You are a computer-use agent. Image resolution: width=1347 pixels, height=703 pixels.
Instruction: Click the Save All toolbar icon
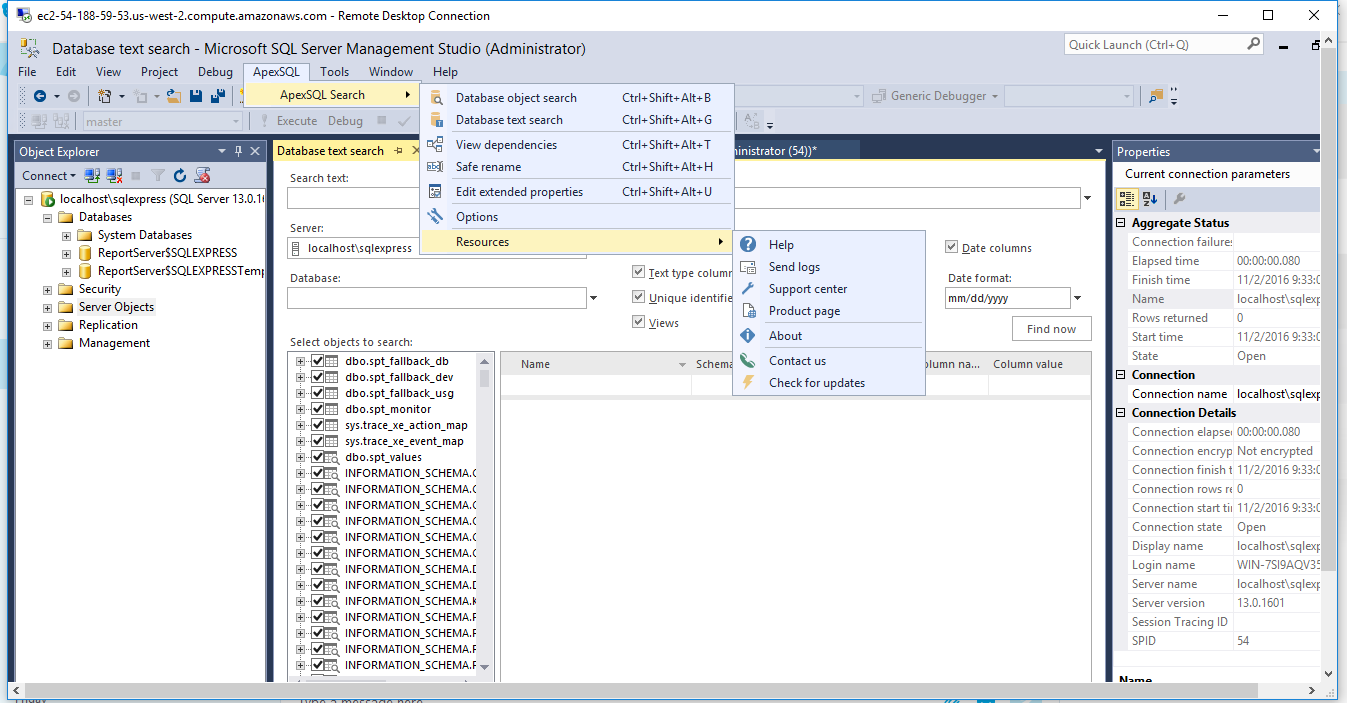point(216,97)
